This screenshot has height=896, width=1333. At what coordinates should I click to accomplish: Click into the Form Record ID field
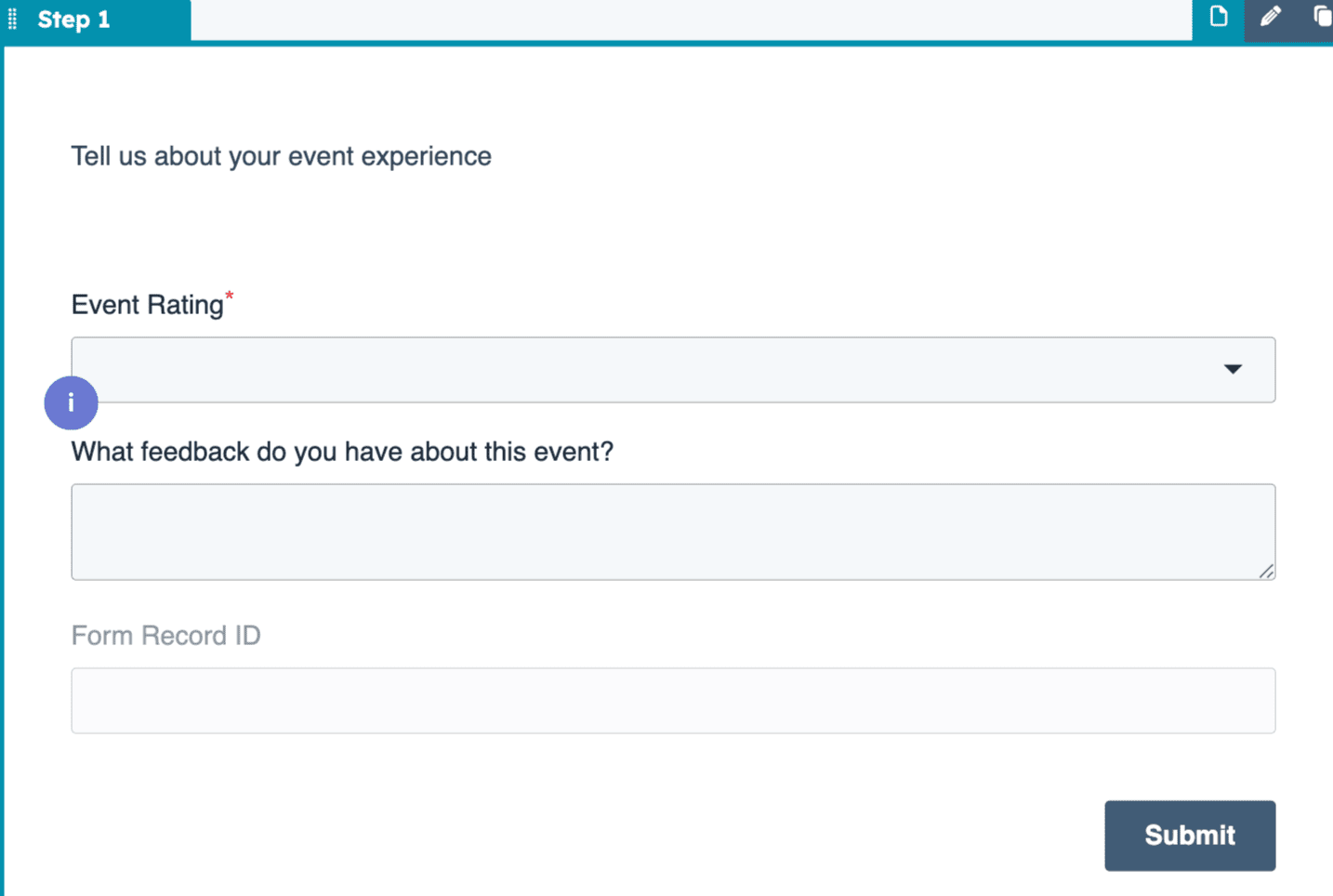point(673,700)
